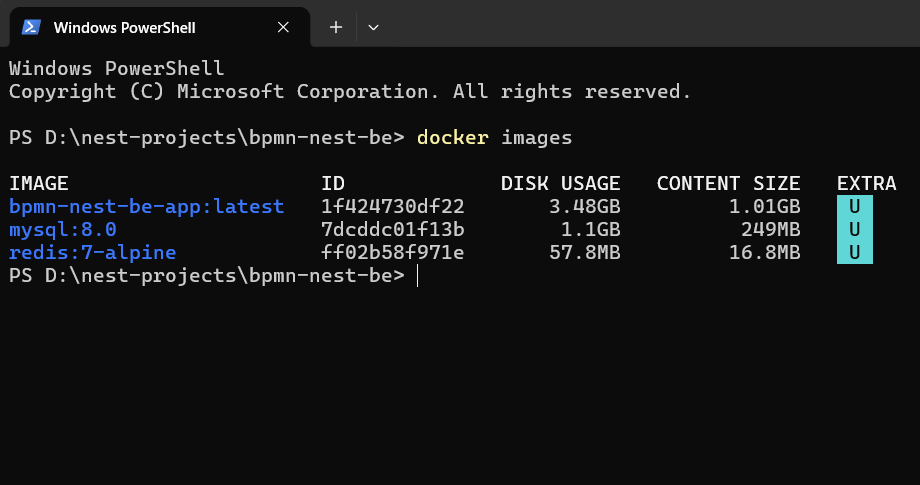This screenshot has height=485, width=920.
Task: Click the DISK USAGE column header
Action: [560, 184]
